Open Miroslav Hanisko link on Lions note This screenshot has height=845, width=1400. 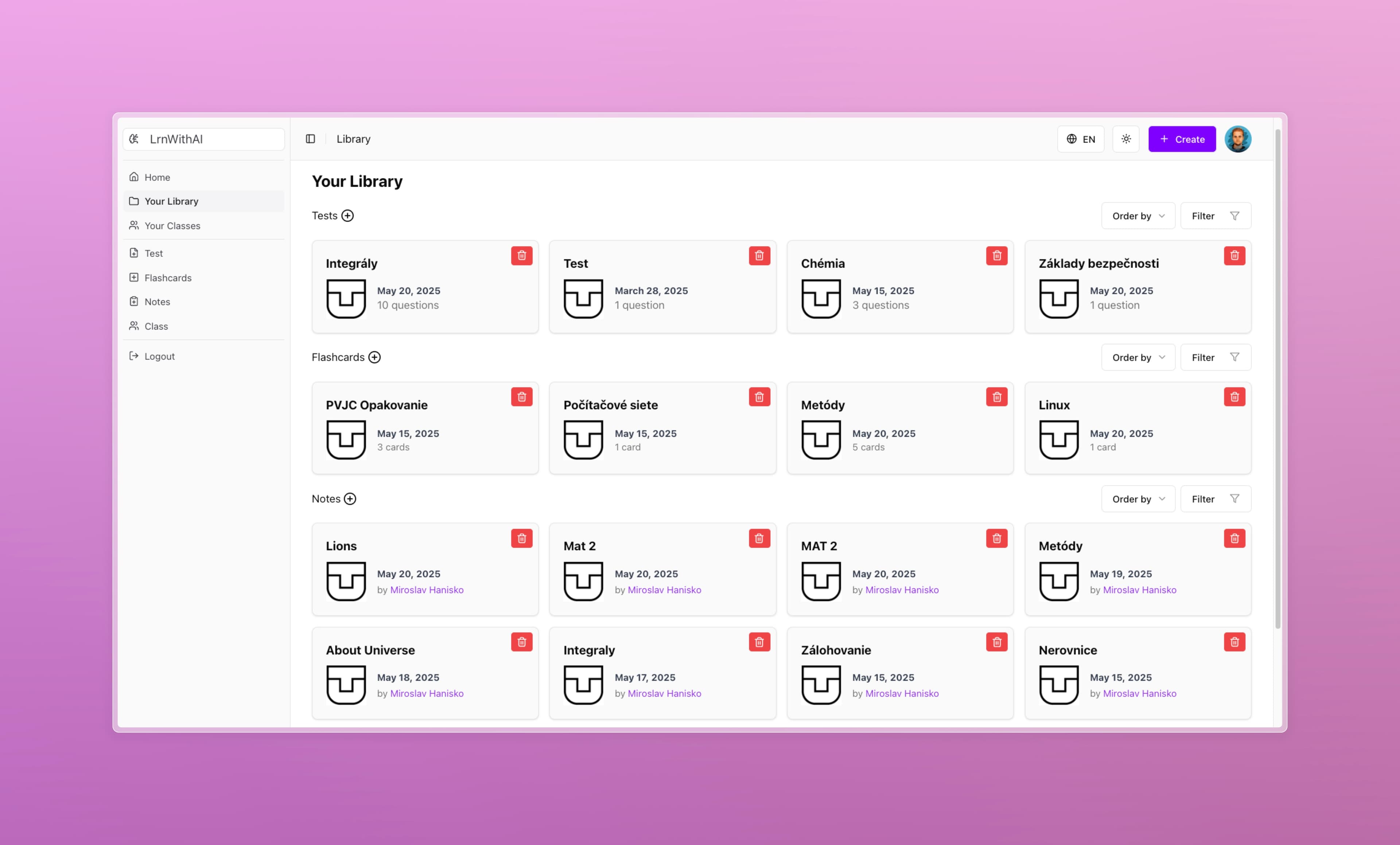pyautogui.click(x=427, y=590)
